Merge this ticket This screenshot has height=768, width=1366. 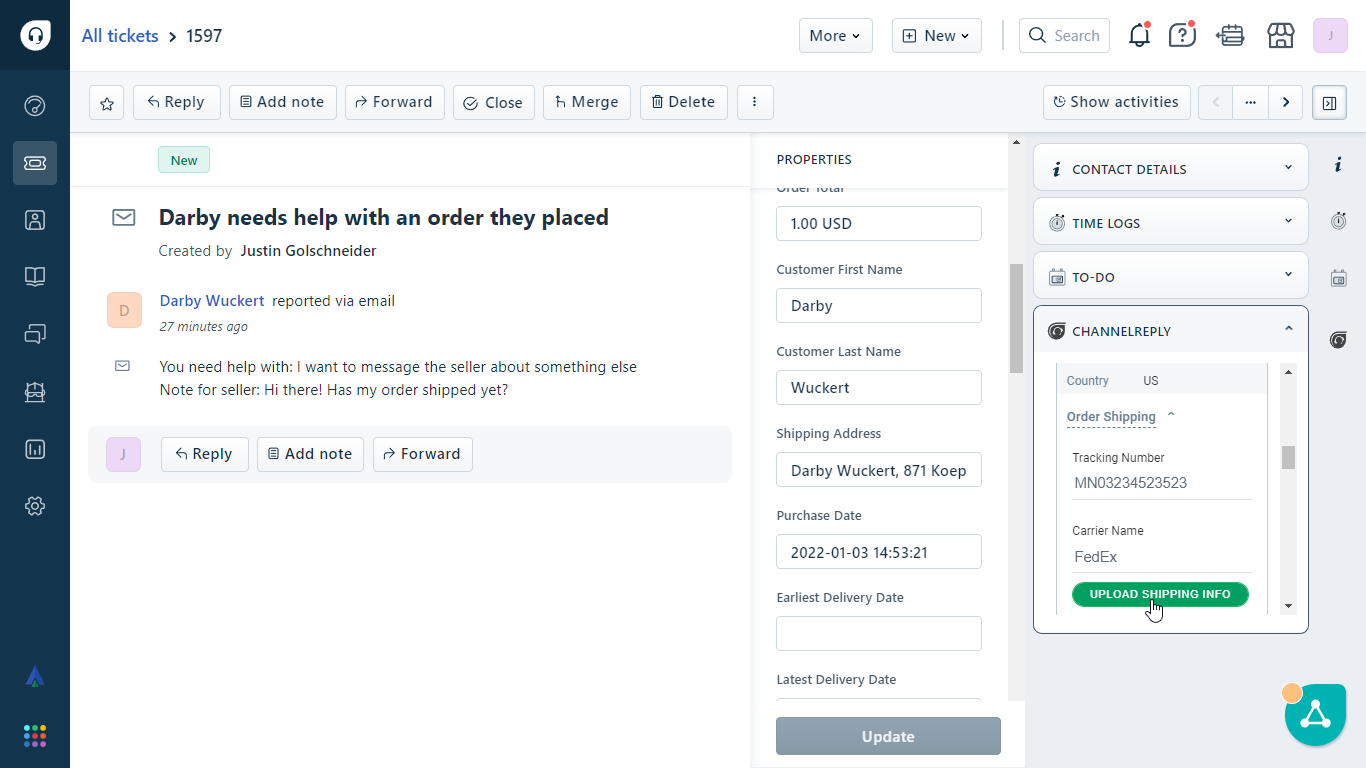click(587, 102)
